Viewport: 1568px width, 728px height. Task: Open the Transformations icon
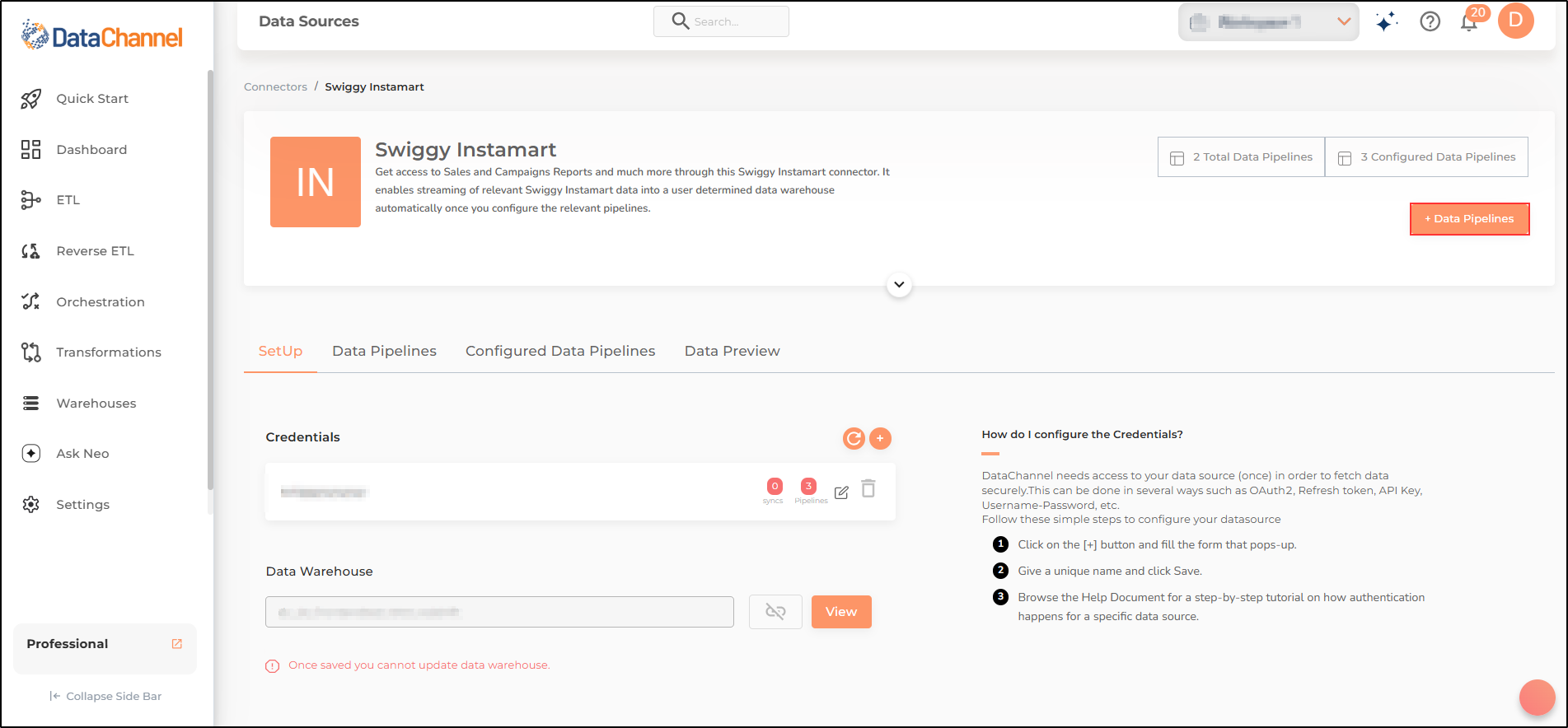tap(31, 352)
